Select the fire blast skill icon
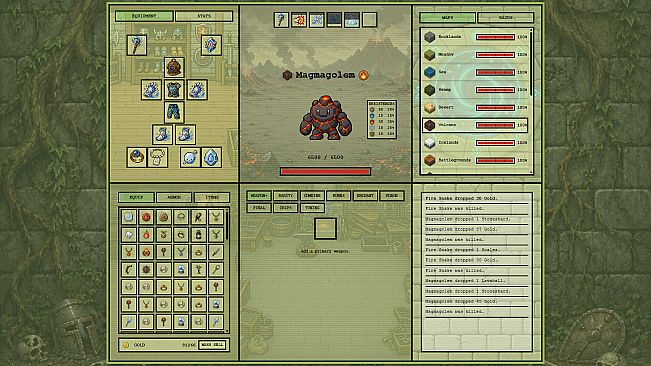 (299, 20)
